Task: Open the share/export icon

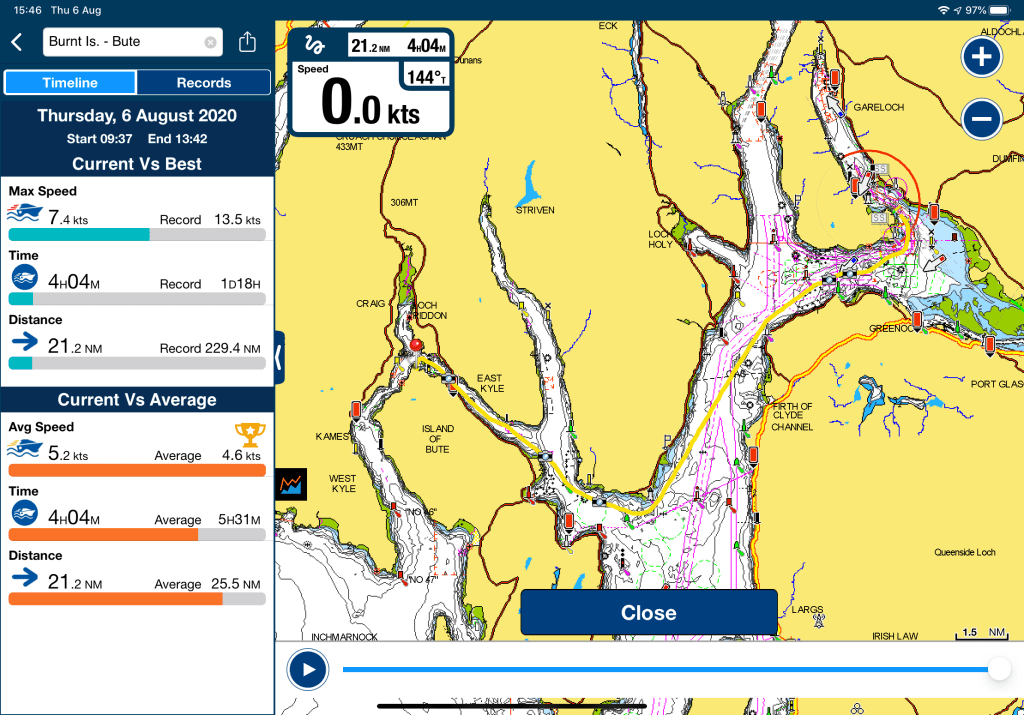Action: point(248,42)
